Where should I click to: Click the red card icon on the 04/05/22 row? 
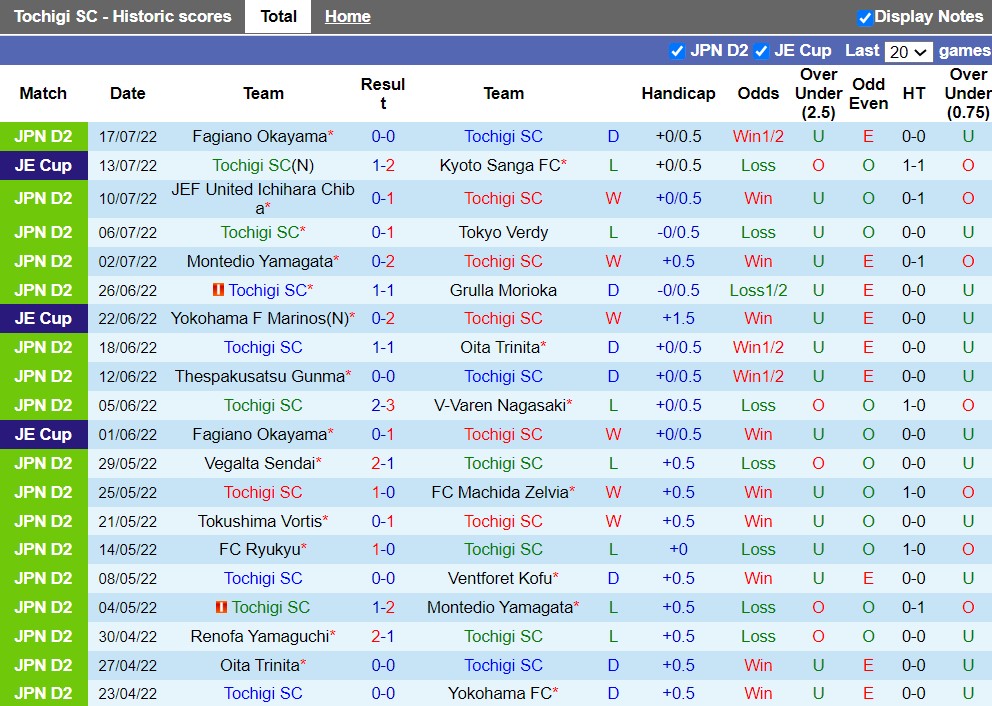coord(221,607)
